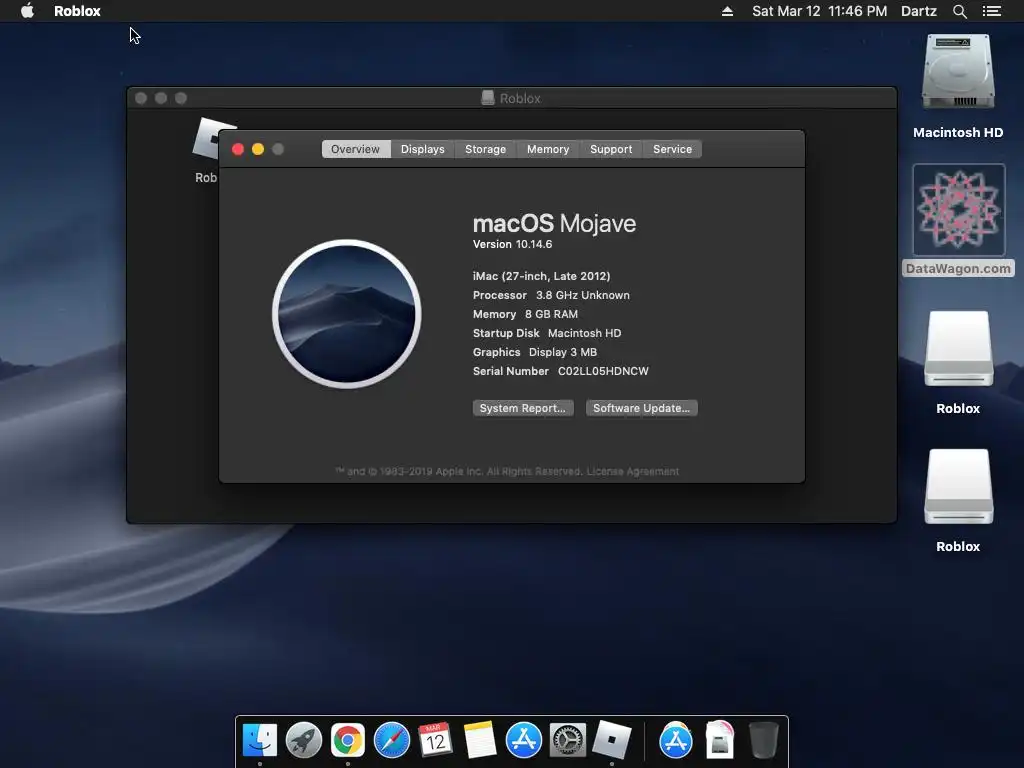This screenshot has width=1024, height=768.
Task: Open Notification Center list icon
Action: coord(991,11)
